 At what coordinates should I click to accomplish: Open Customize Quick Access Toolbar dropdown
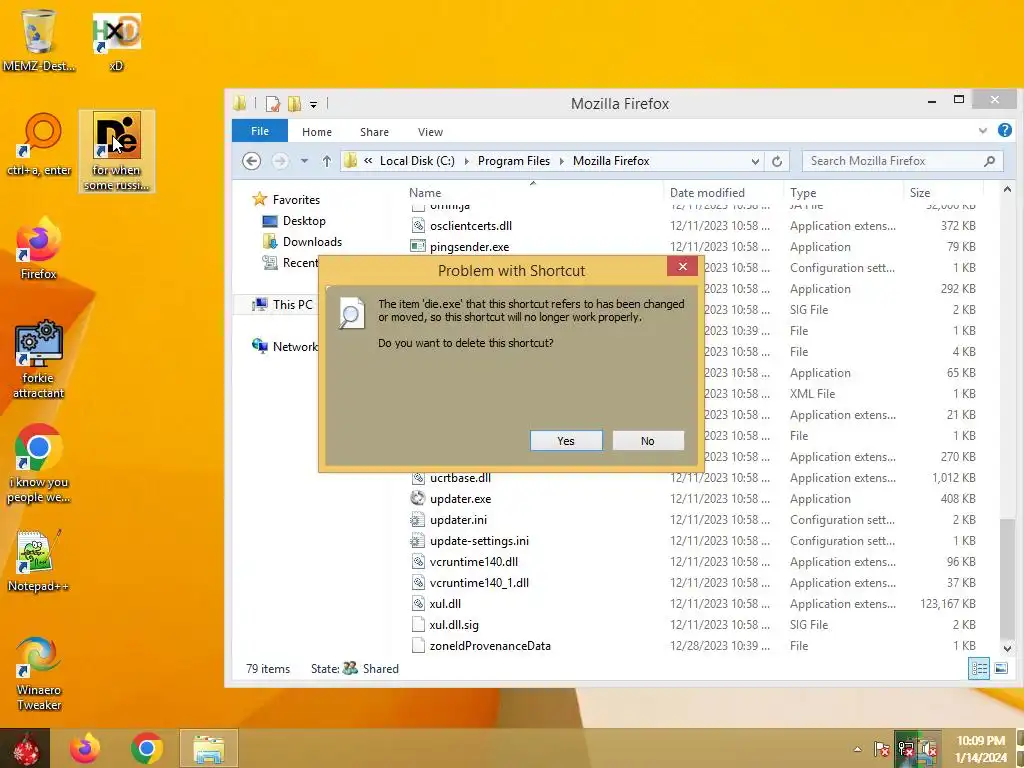pyautogui.click(x=313, y=104)
